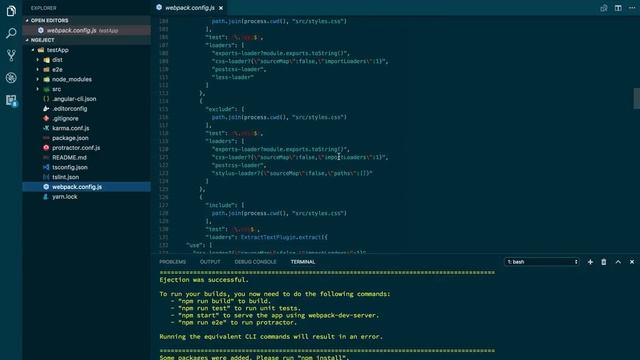Click the "npm start" terminal line
This screenshot has height=360, width=640.
coord(275,316)
